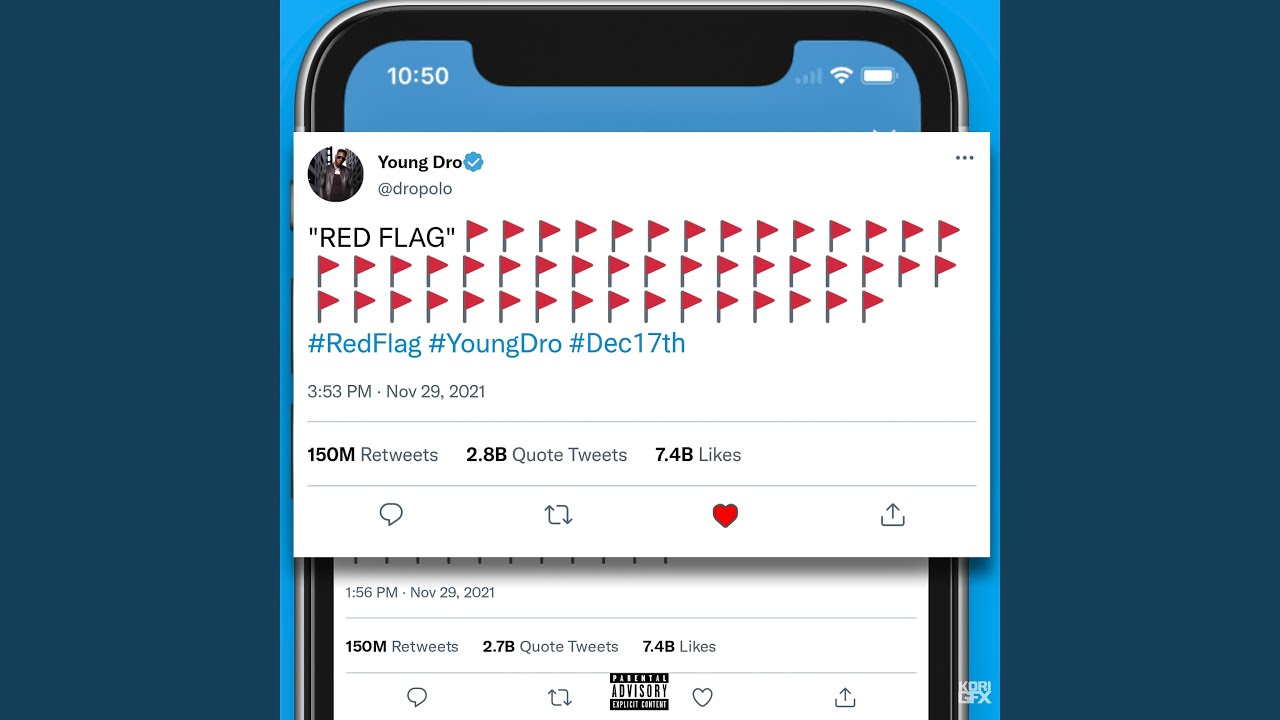View the 2.7B Quote Tweets in lower tweet
1280x720 pixels.
click(x=551, y=646)
